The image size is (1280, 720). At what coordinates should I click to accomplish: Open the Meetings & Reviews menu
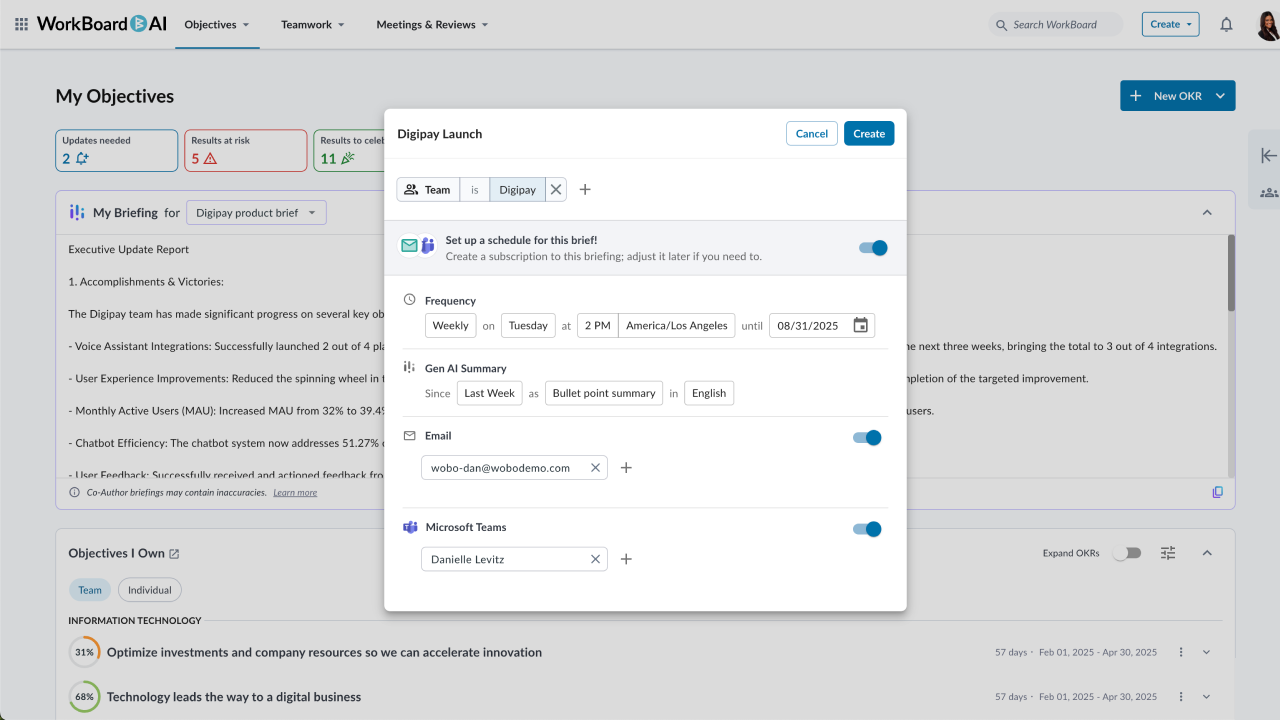pos(432,24)
